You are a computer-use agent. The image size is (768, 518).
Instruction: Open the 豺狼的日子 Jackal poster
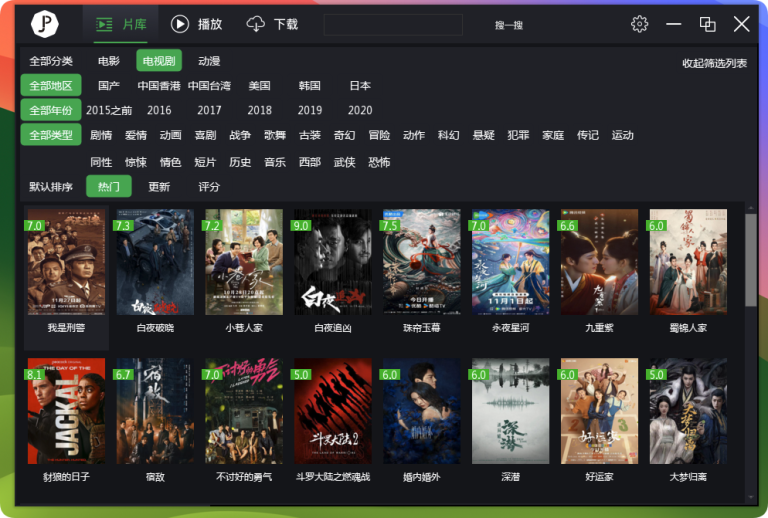coord(65,410)
